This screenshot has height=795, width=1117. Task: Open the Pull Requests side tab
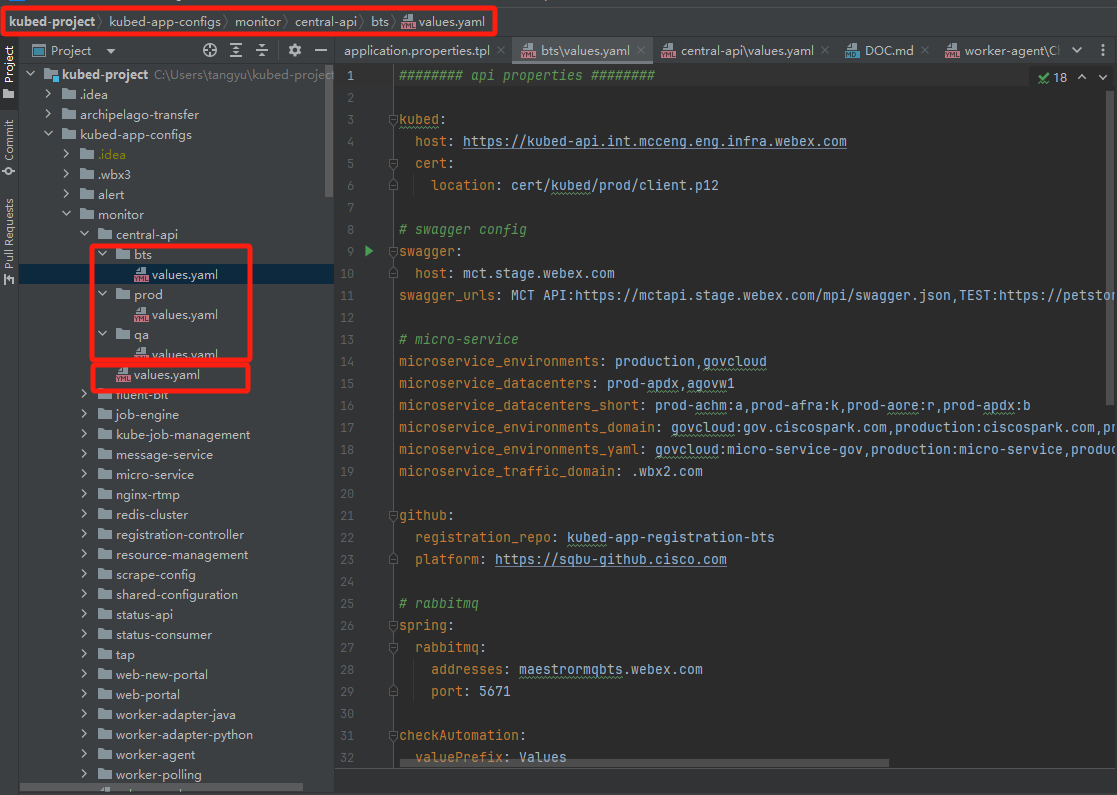coord(9,241)
